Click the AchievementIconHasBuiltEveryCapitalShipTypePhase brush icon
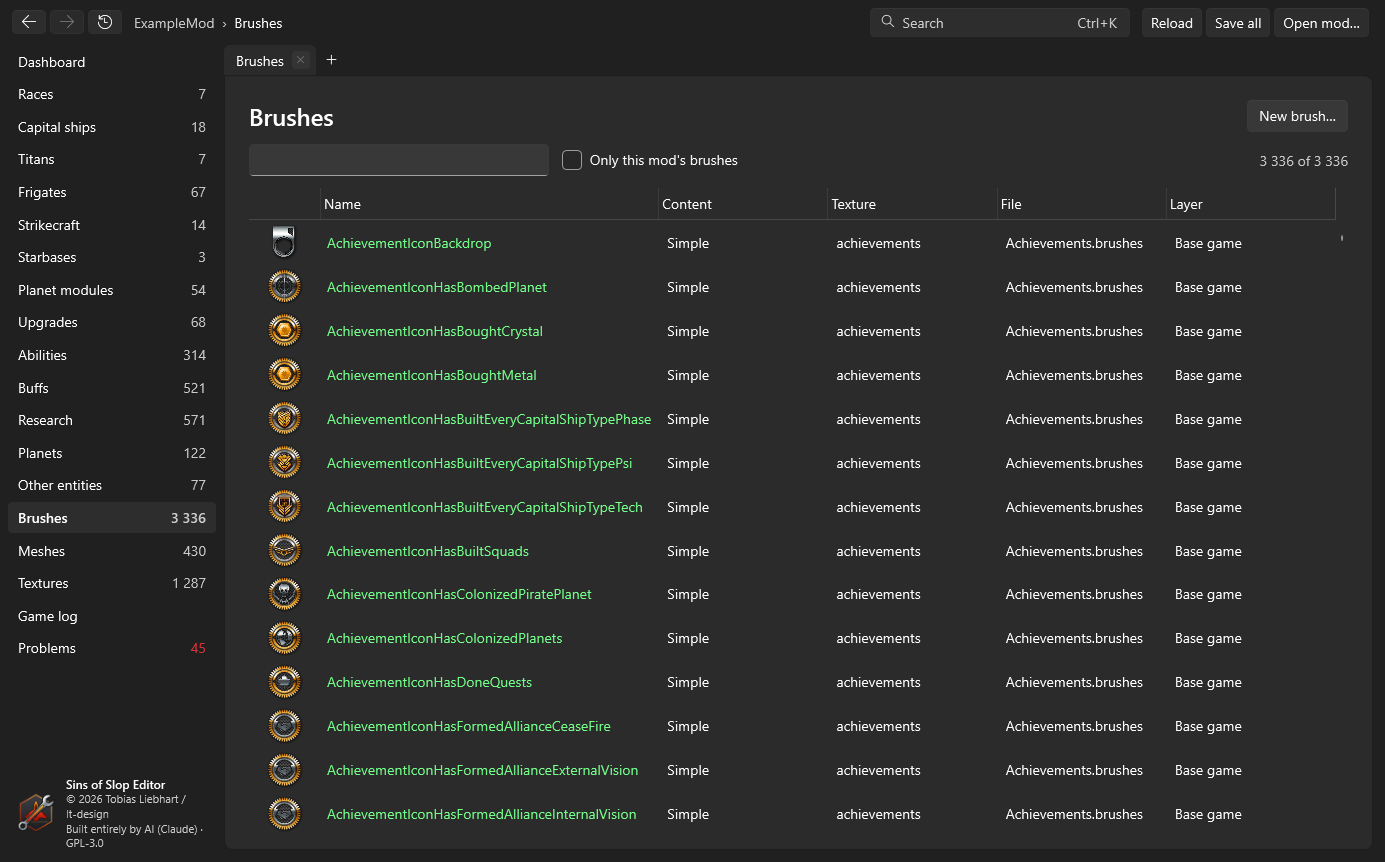1385x862 pixels. click(284, 419)
